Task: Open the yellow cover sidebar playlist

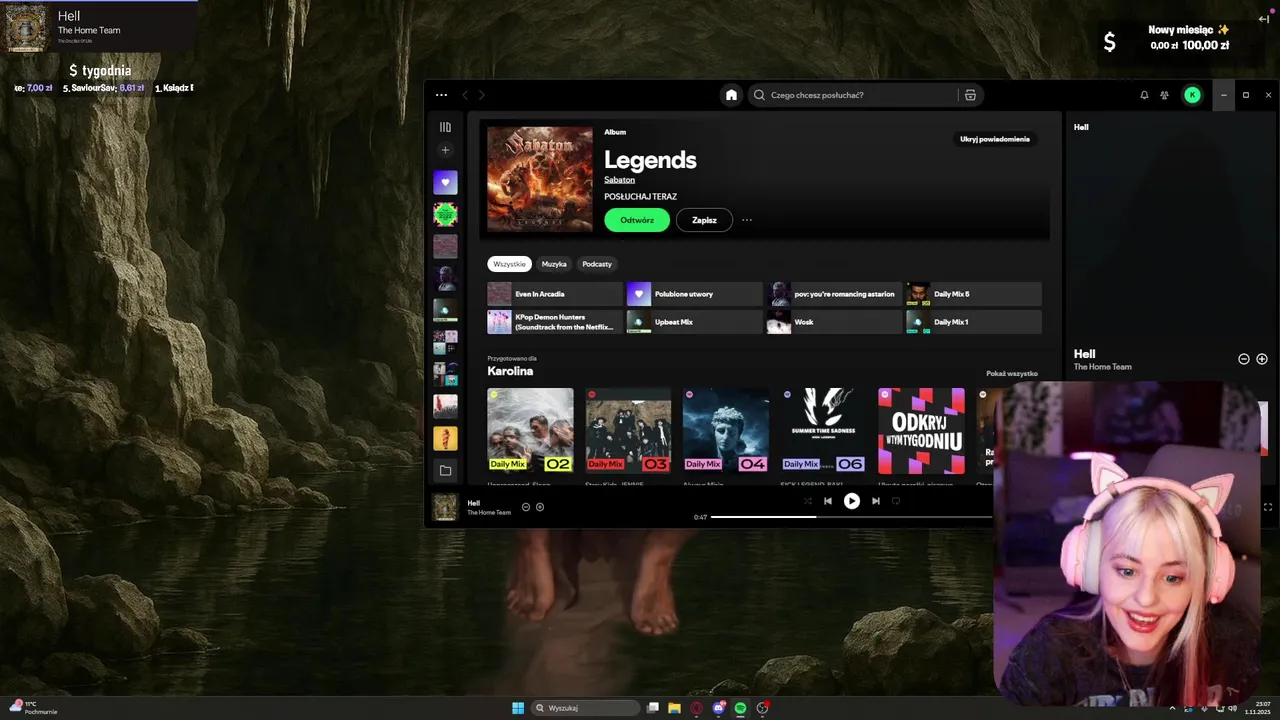Action: [x=445, y=438]
